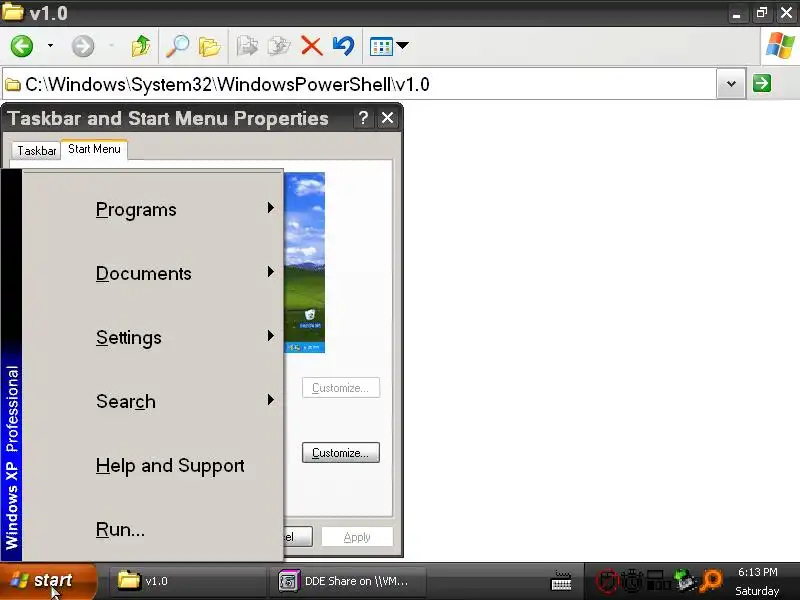This screenshot has height=600, width=800.
Task: Click the green Back arrow in Explorer toolbar
Action: [x=22, y=46]
